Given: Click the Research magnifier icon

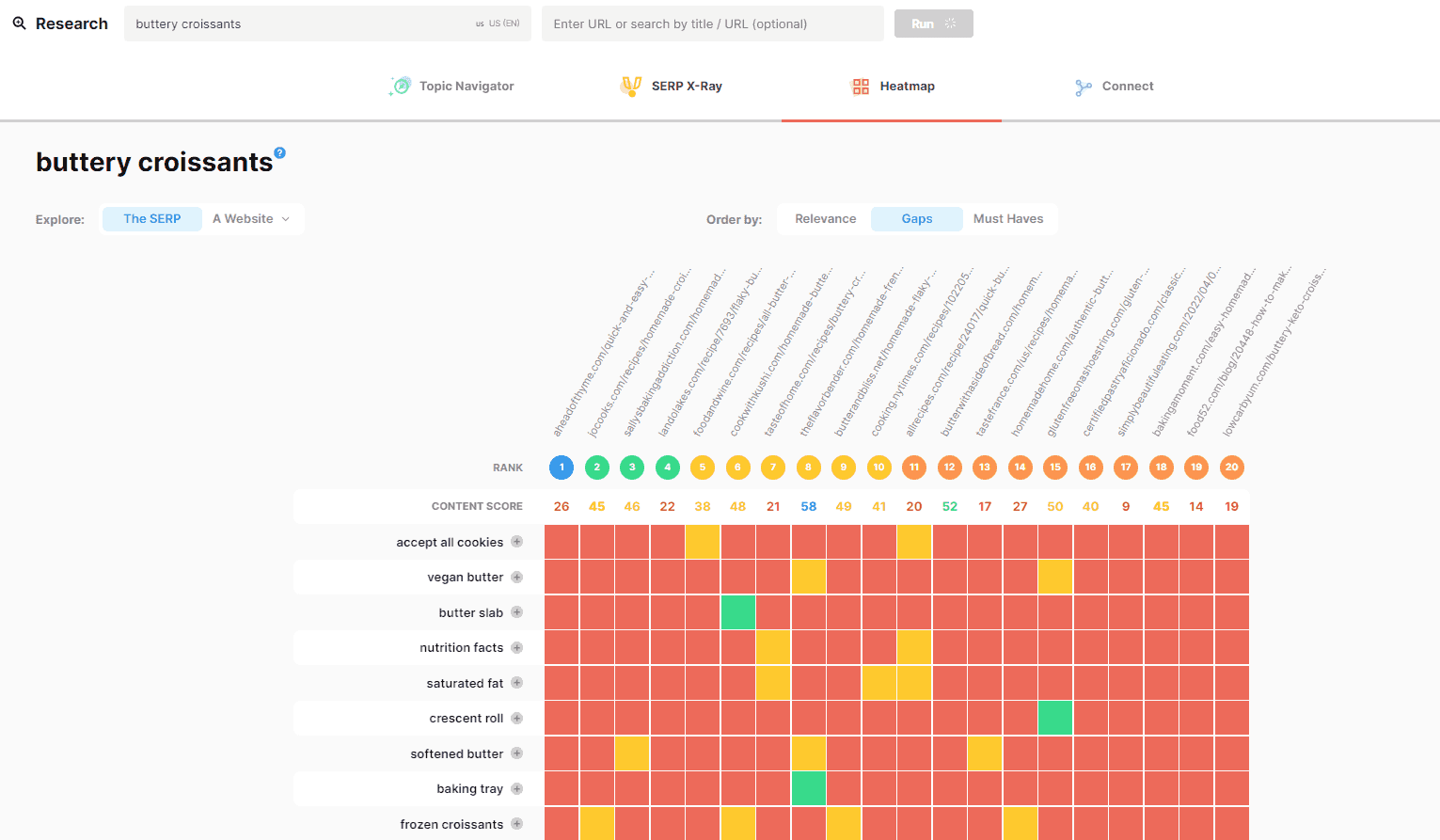Looking at the screenshot, I should click(x=20, y=23).
